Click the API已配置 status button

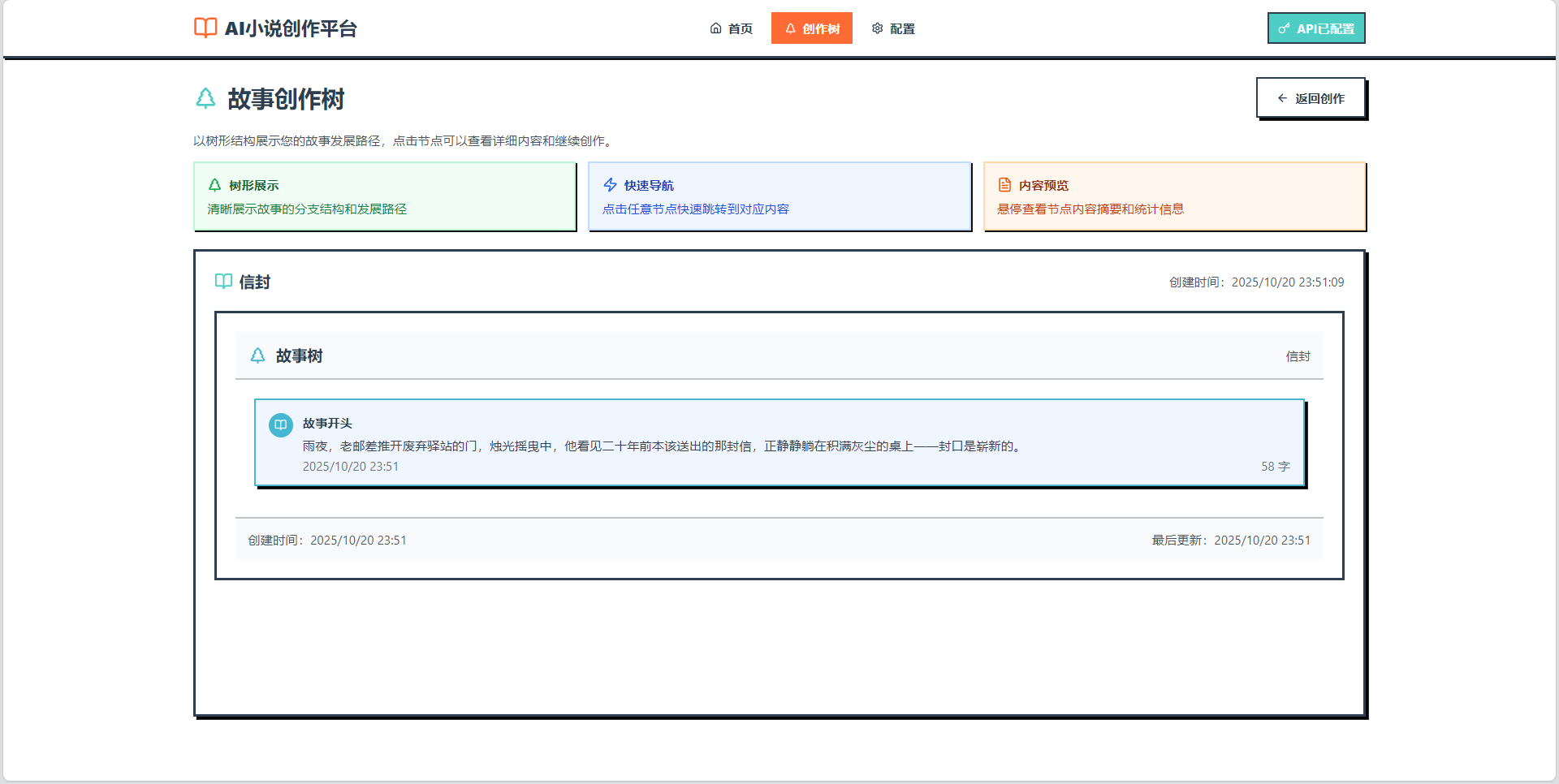point(1316,28)
